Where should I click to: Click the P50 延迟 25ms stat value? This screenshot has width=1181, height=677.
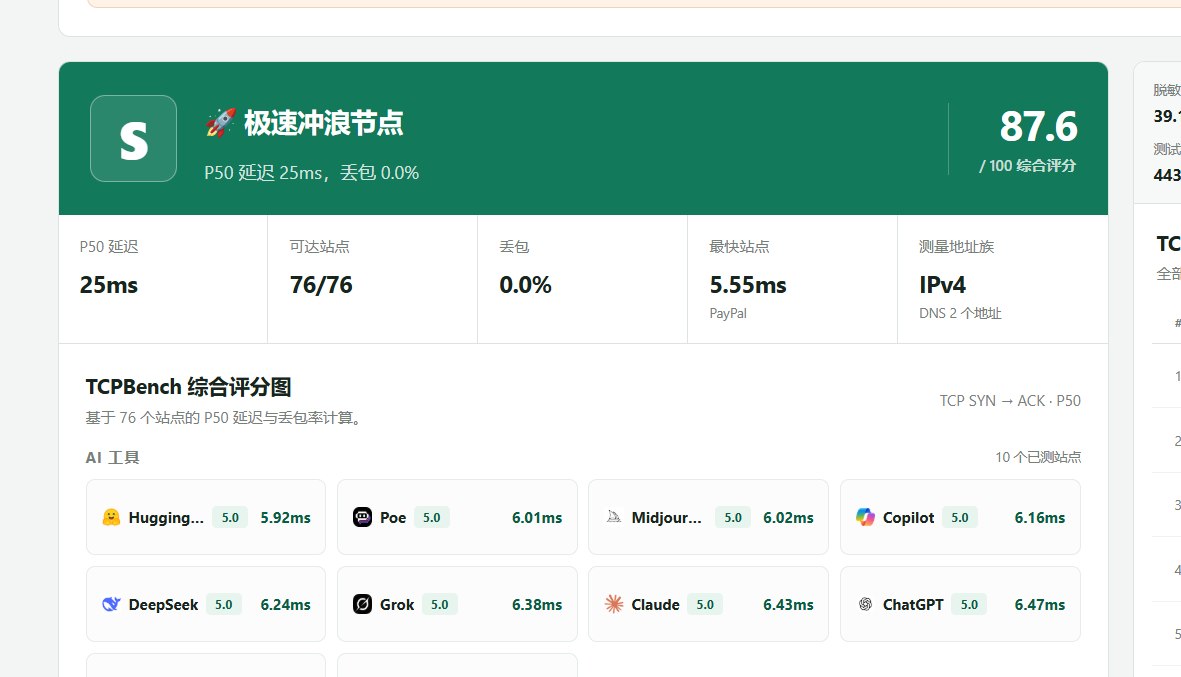click(109, 285)
